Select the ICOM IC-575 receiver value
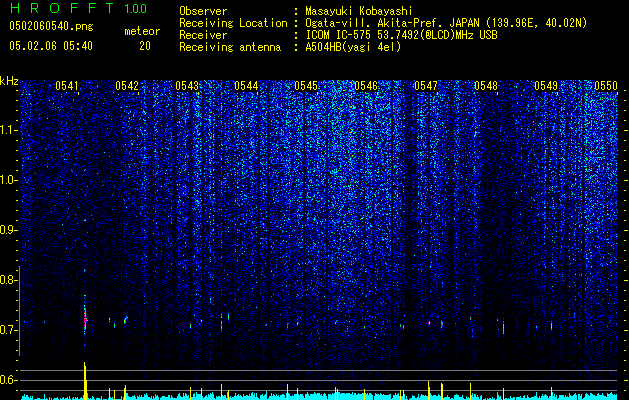Screen dimensions: 629x400 point(401,35)
